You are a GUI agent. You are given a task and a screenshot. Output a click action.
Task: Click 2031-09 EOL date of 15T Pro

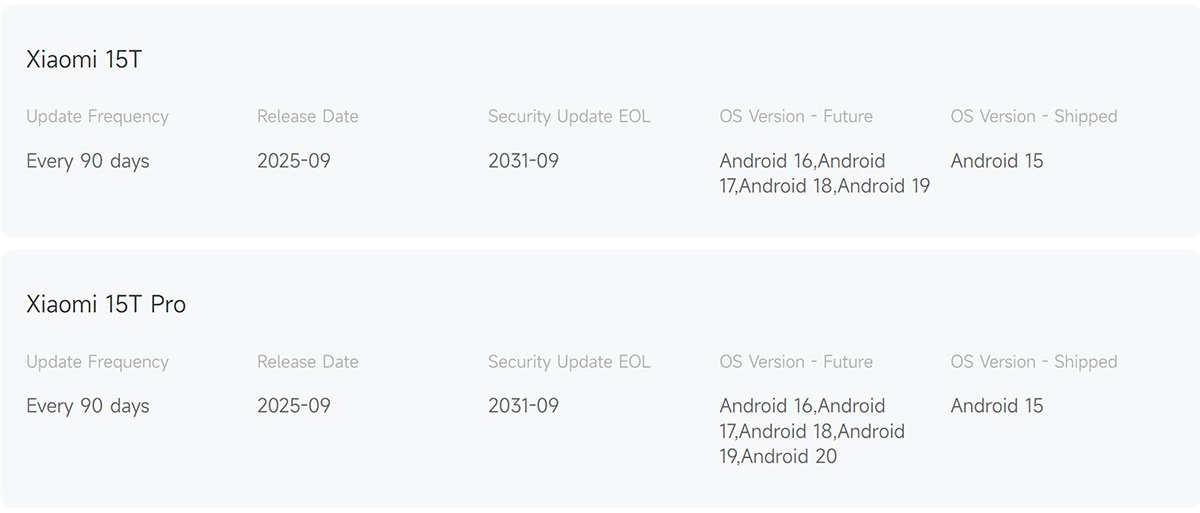[523, 406]
